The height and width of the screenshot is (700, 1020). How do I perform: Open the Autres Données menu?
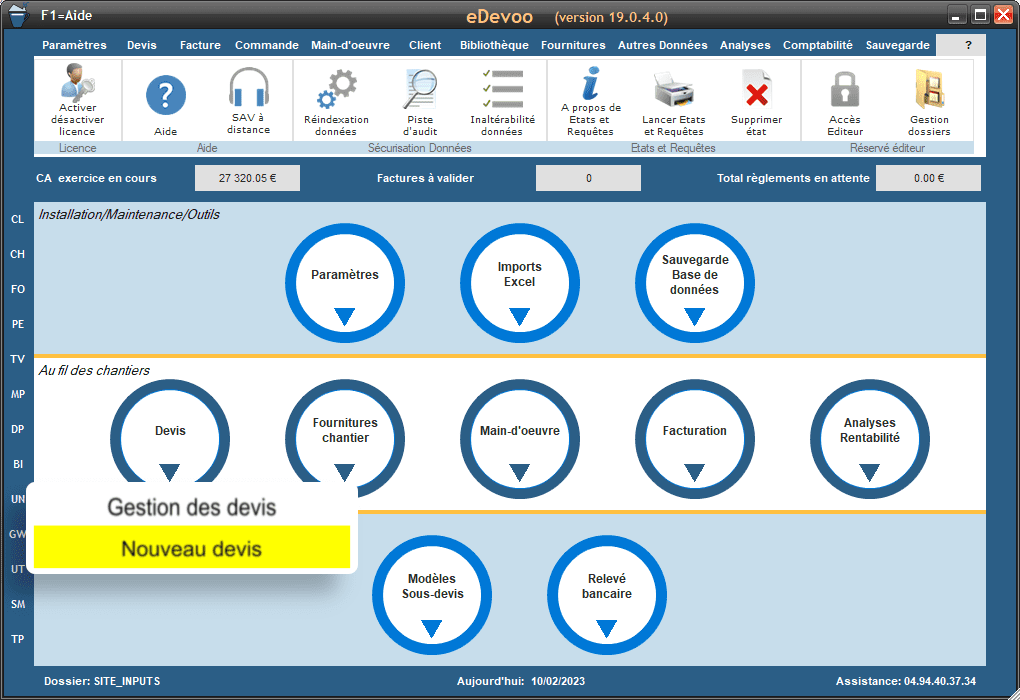click(x=662, y=45)
